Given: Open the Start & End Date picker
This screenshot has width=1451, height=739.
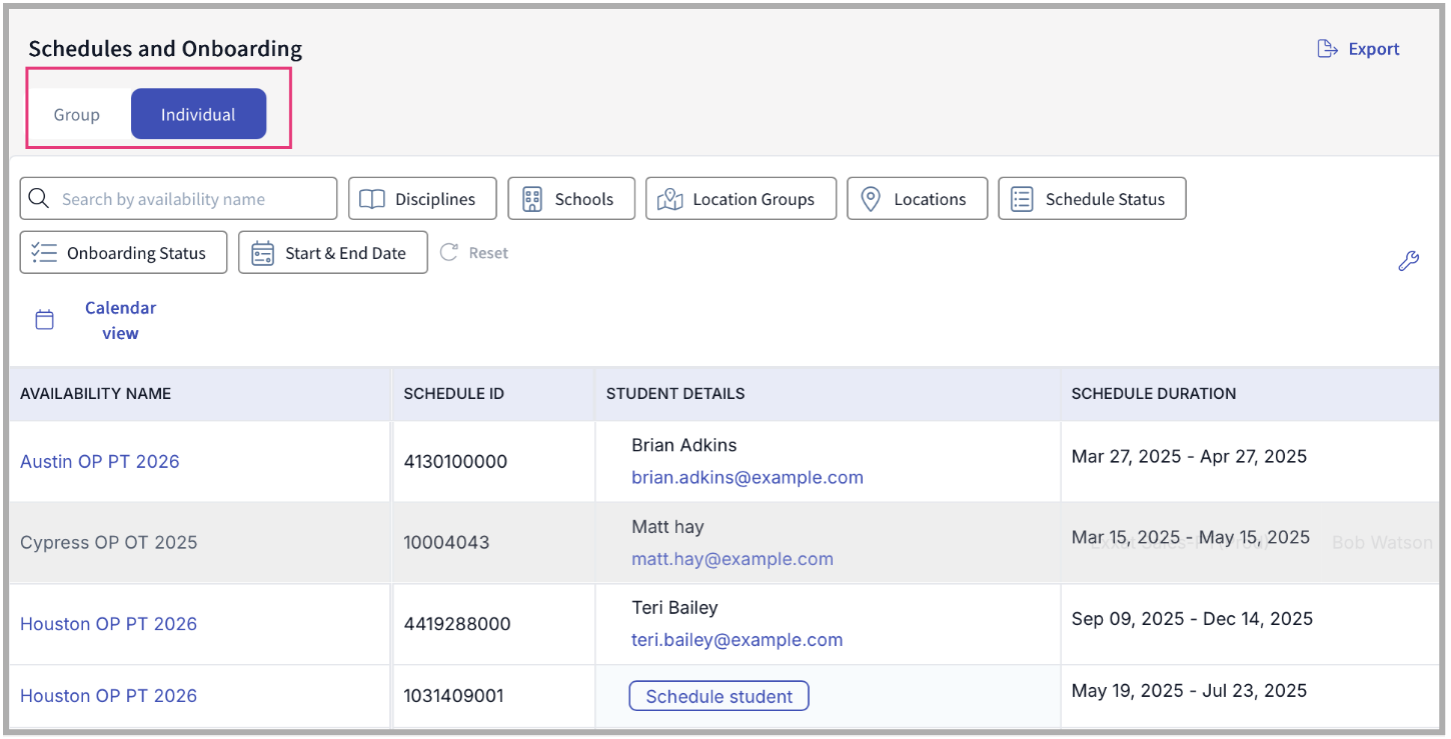Looking at the screenshot, I should [x=333, y=253].
